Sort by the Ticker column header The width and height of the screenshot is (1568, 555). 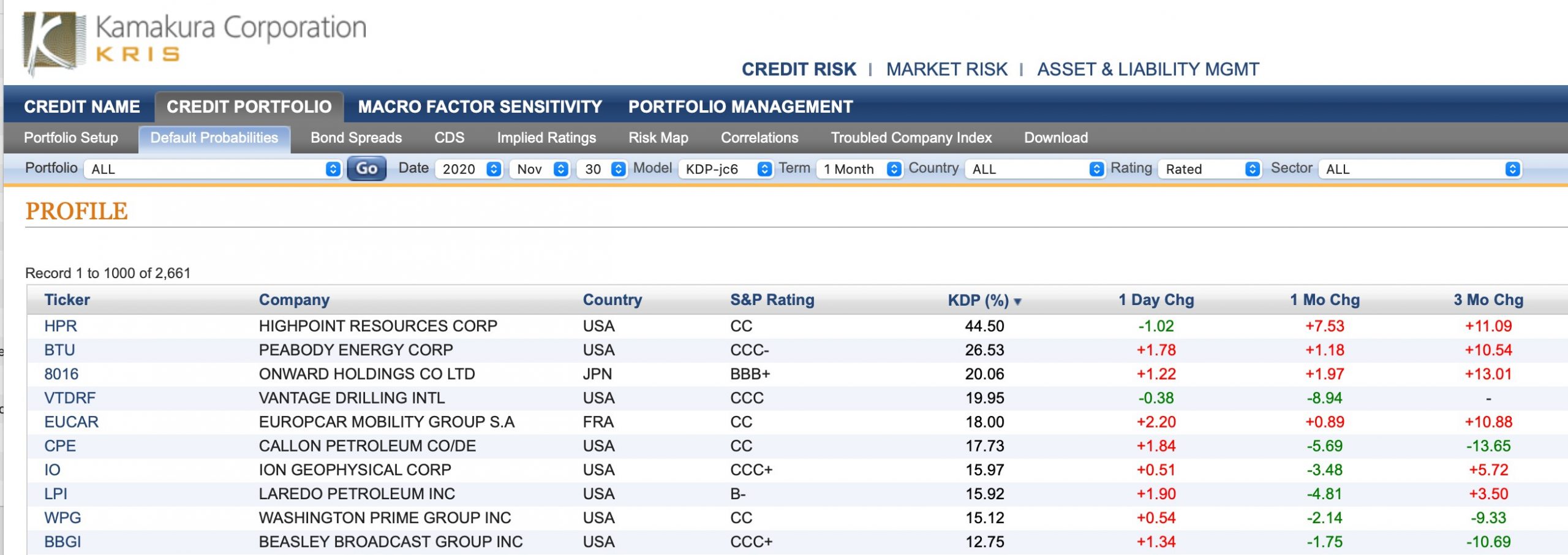tap(67, 300)
